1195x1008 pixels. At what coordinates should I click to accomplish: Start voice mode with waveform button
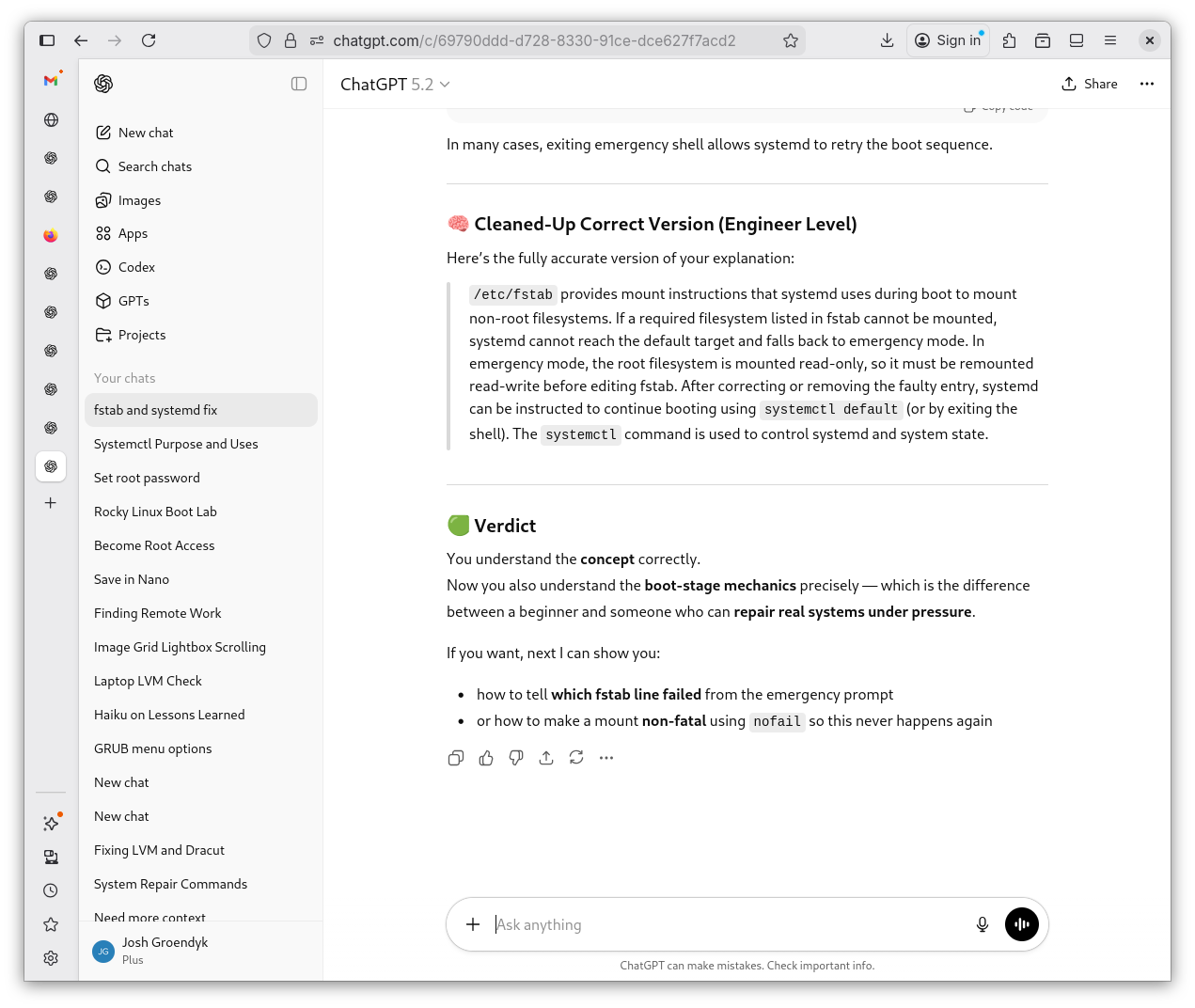pos(1022,924)
